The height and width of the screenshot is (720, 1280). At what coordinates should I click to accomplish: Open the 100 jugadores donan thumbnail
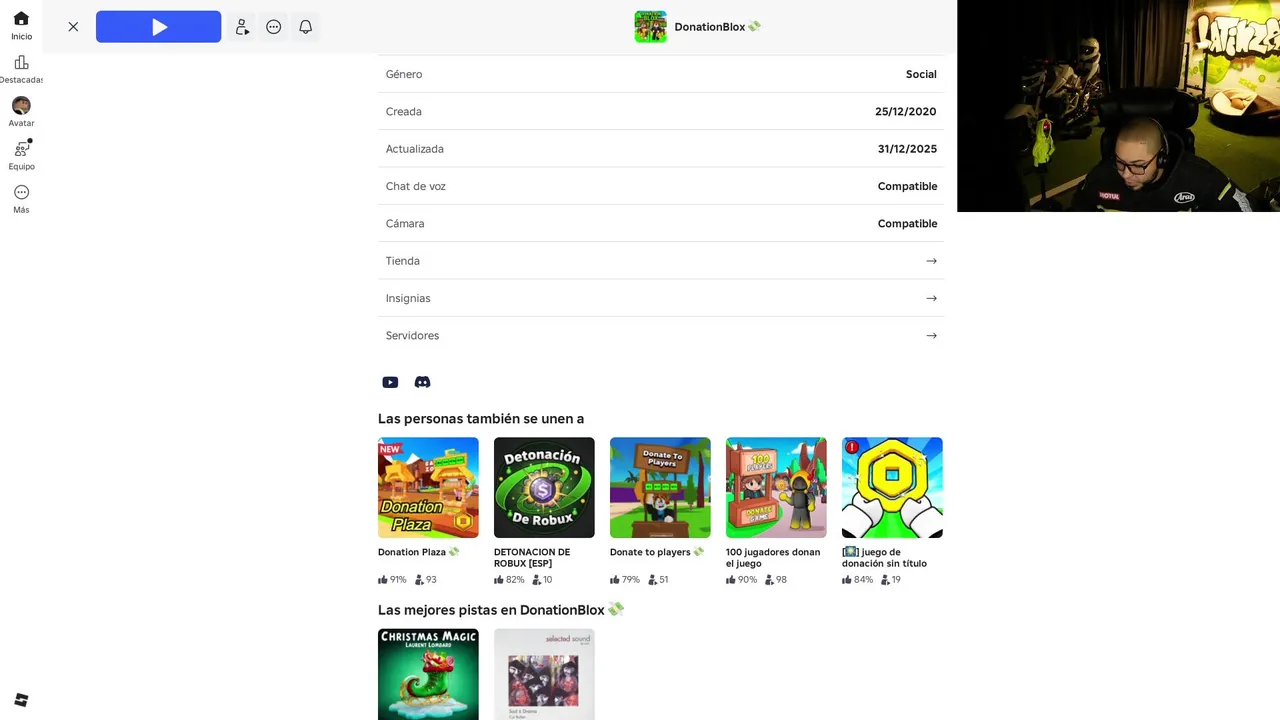[776, 488]
